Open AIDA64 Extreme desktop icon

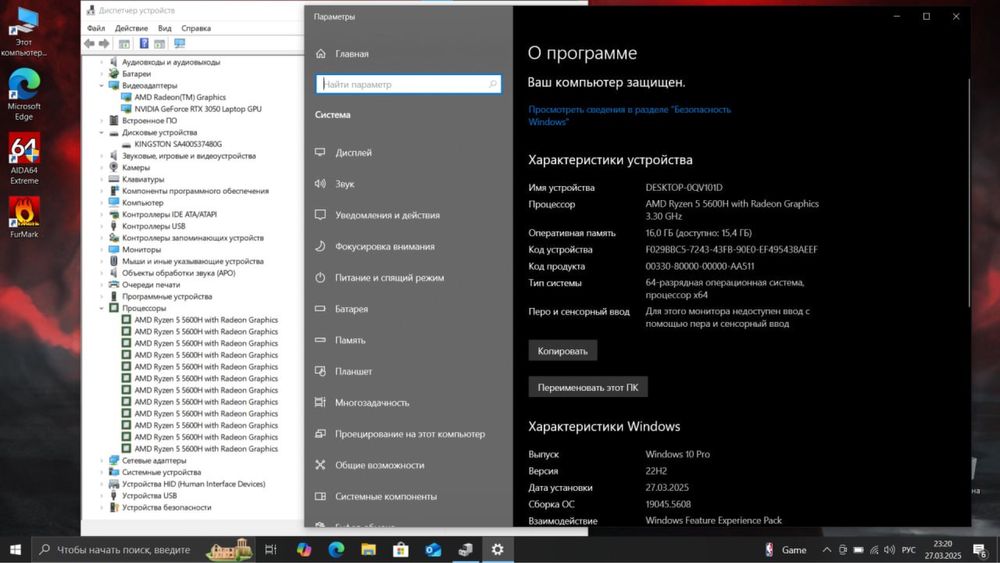(x=24, y=158)
